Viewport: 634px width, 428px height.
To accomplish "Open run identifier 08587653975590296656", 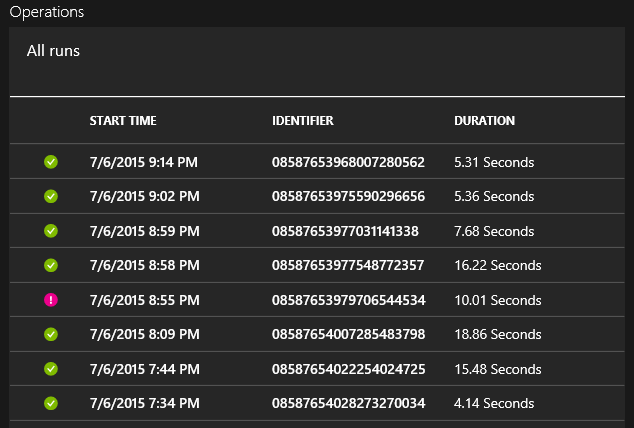I will [x=348, y=196].
